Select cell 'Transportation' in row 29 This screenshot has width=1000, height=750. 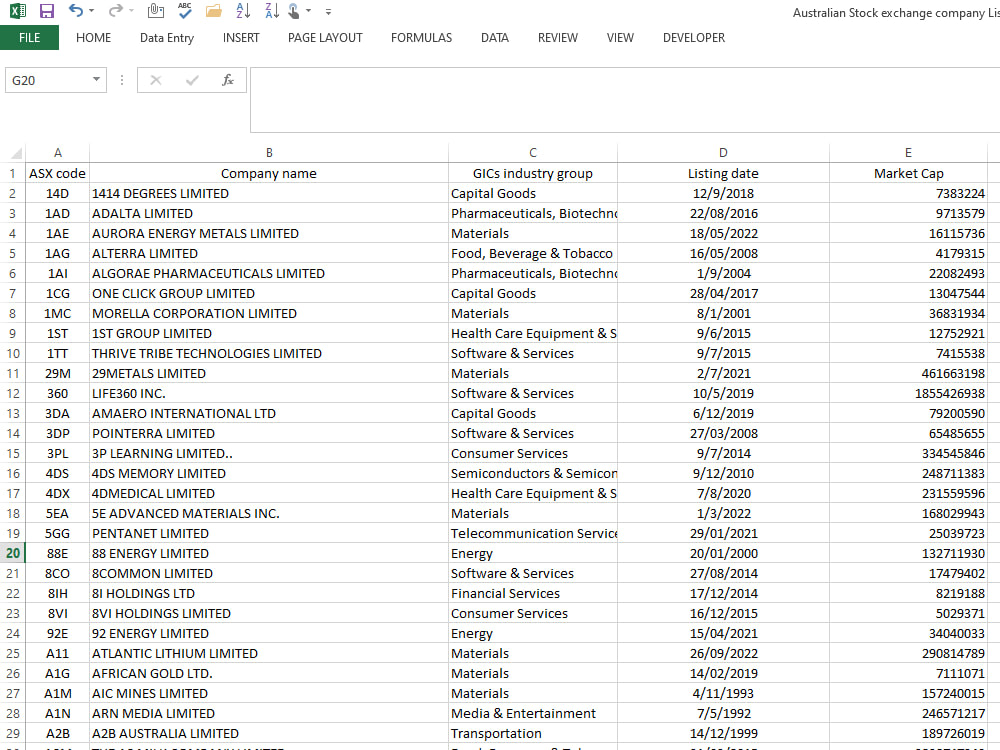coord(533,733)
